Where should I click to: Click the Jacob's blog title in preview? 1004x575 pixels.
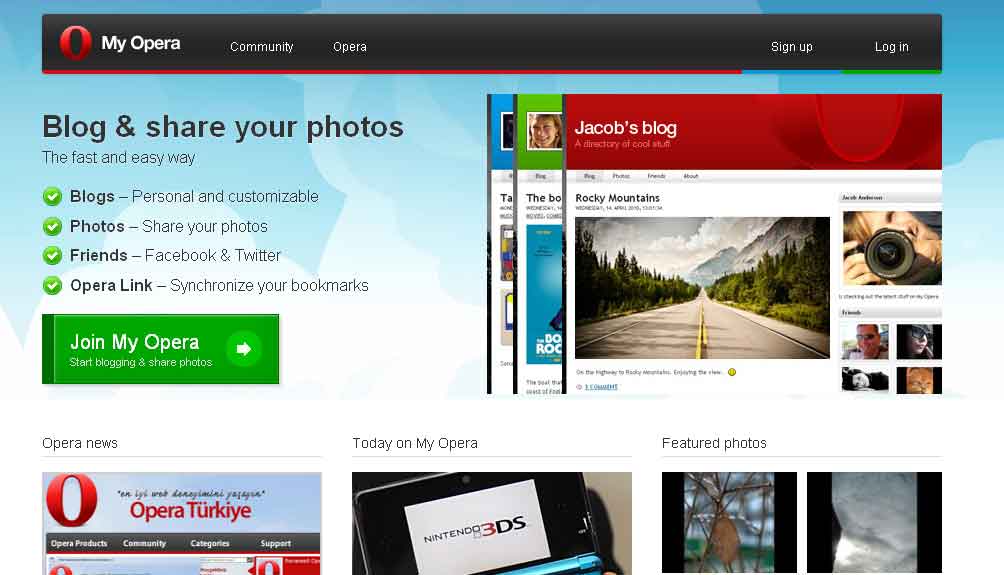(x=626, y=128)
